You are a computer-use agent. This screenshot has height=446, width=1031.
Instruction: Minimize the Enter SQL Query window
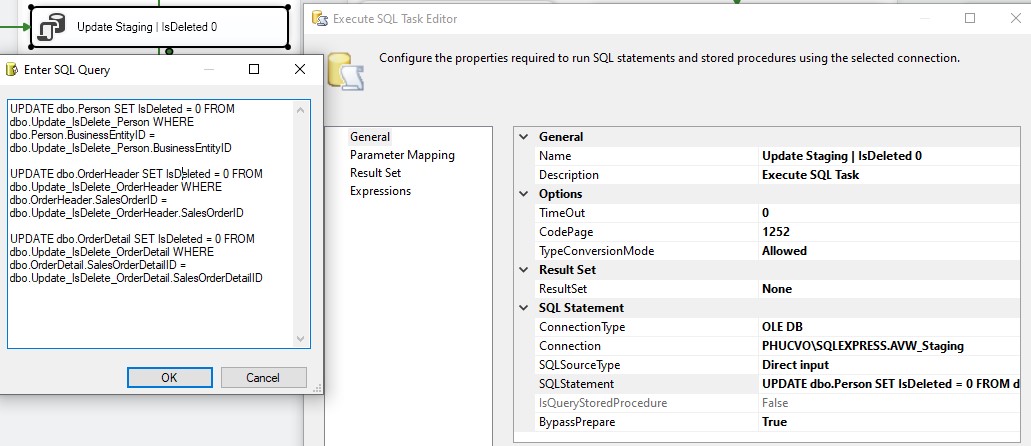click(x=208, y=69)
